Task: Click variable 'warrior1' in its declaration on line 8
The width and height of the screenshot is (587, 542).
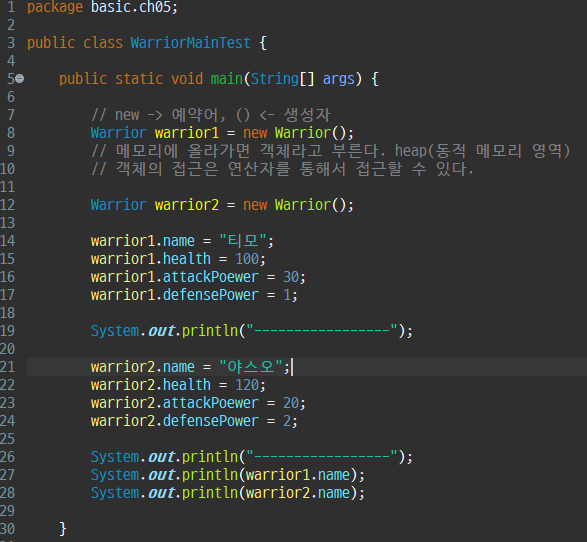Action: coord(186,133)
